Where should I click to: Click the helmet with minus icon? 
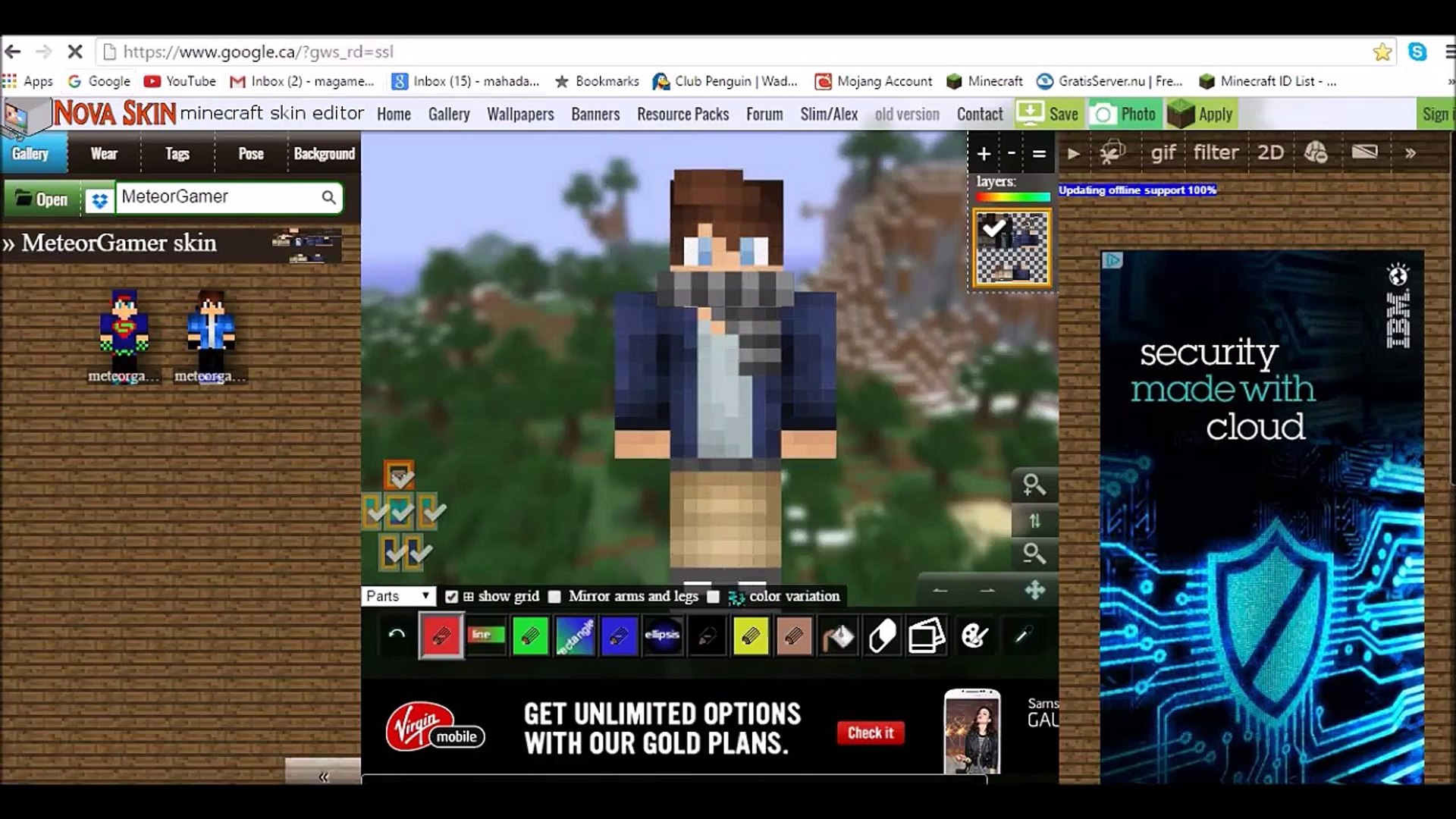click(1316, 152)
